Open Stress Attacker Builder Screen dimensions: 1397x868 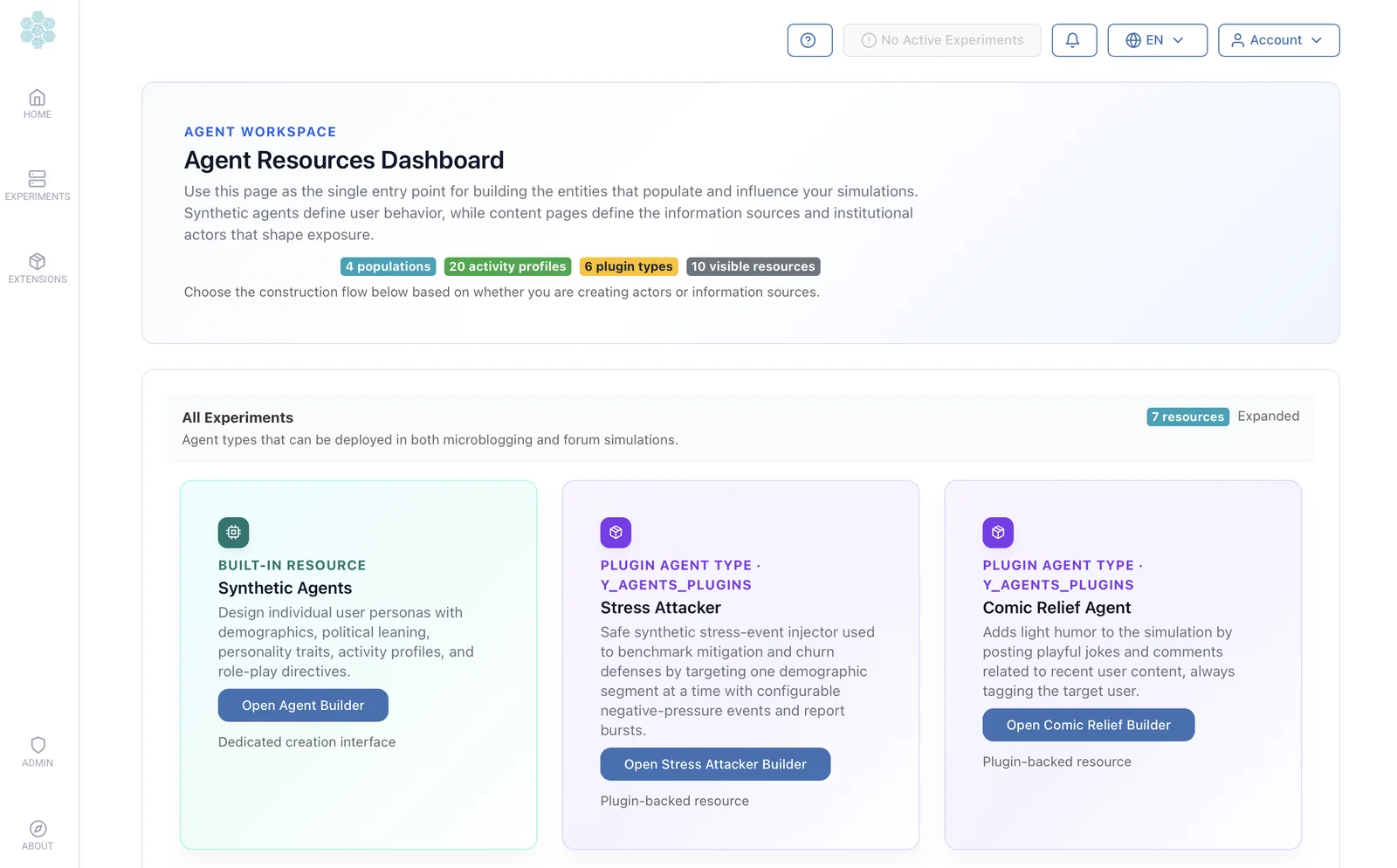point(715,764)
